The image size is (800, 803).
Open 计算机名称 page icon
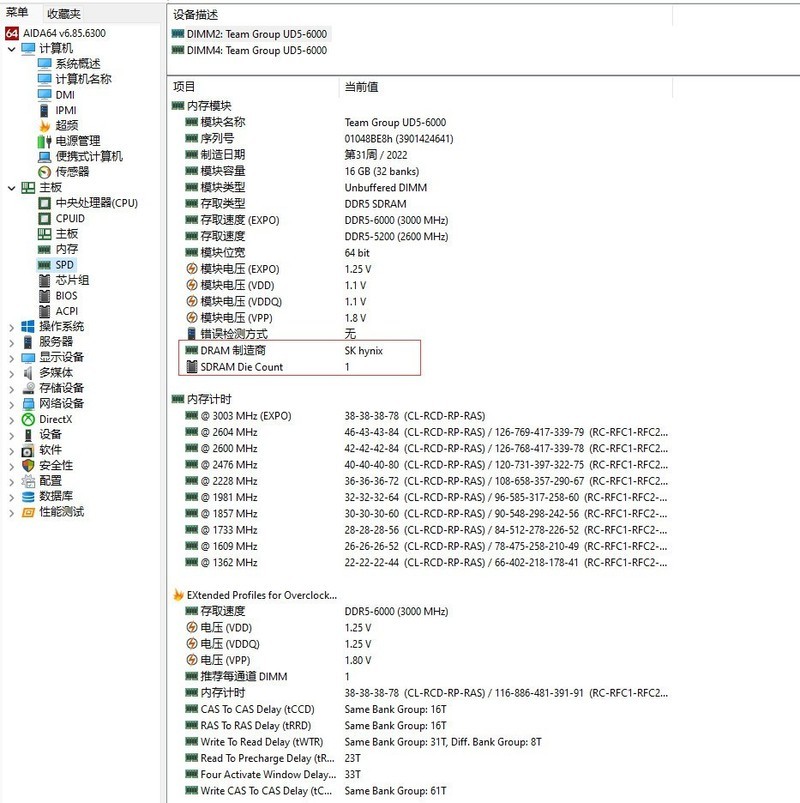point(45,79)
